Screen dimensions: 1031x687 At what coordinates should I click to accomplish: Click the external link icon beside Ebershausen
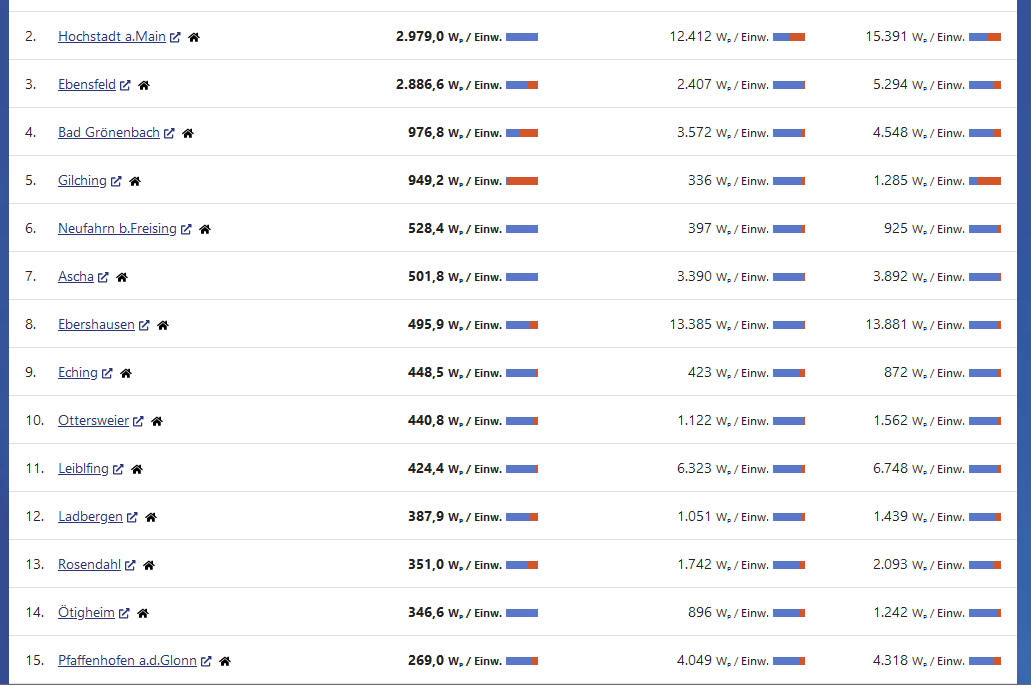[x=144, y=325]
